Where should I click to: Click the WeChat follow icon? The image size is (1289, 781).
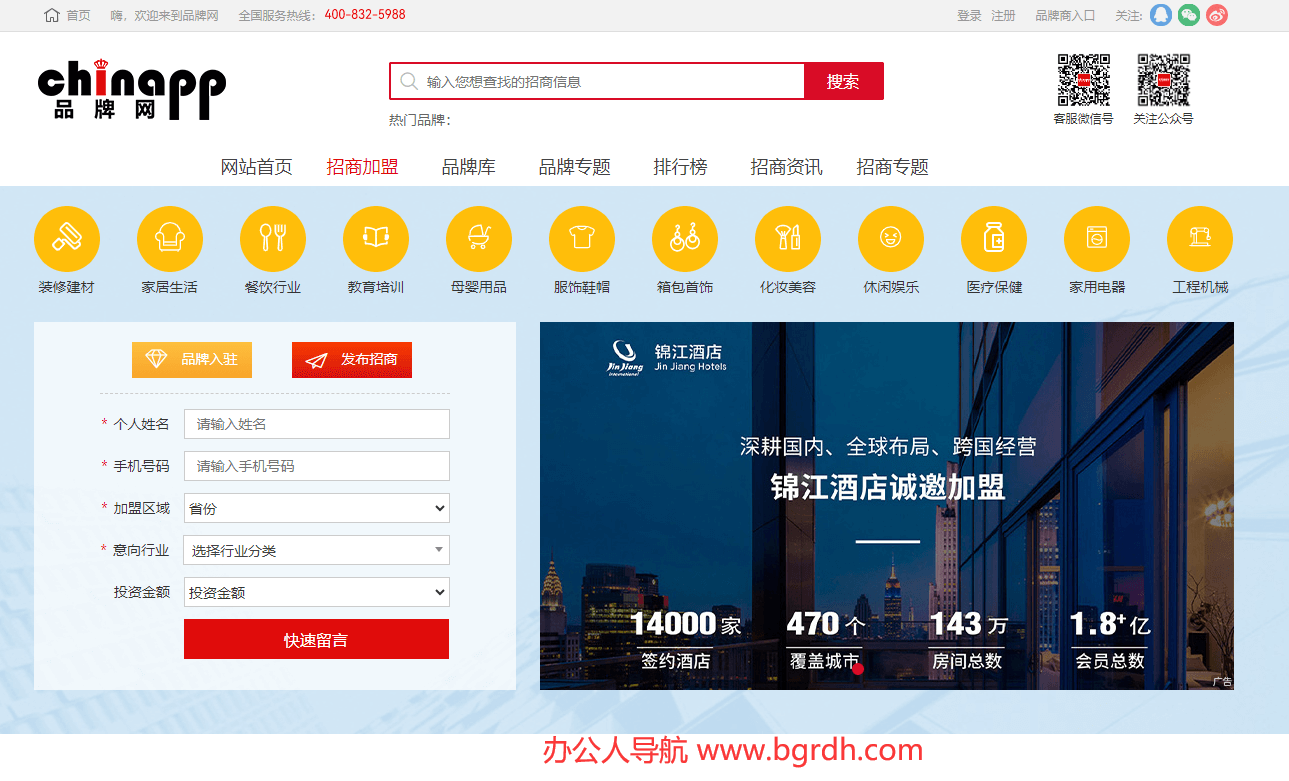tap(1189, 15)
